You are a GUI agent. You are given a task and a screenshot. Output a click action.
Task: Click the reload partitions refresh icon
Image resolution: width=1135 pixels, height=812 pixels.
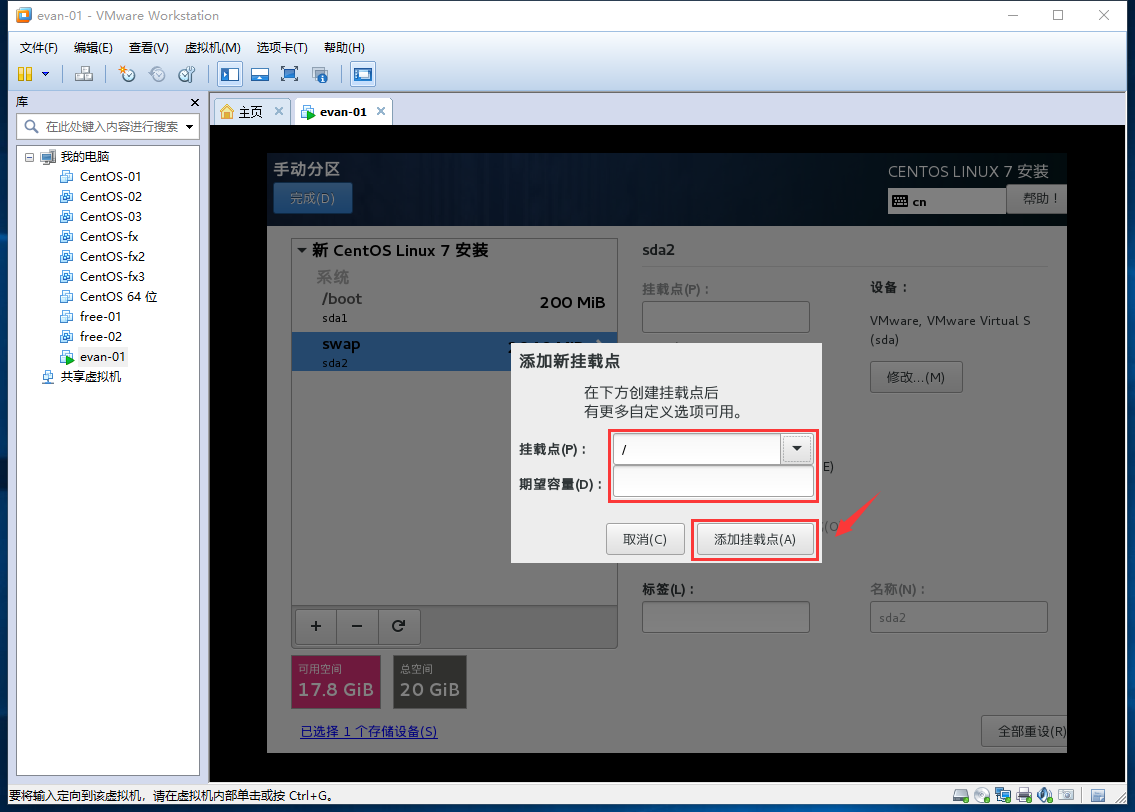[x=398, y=626]
